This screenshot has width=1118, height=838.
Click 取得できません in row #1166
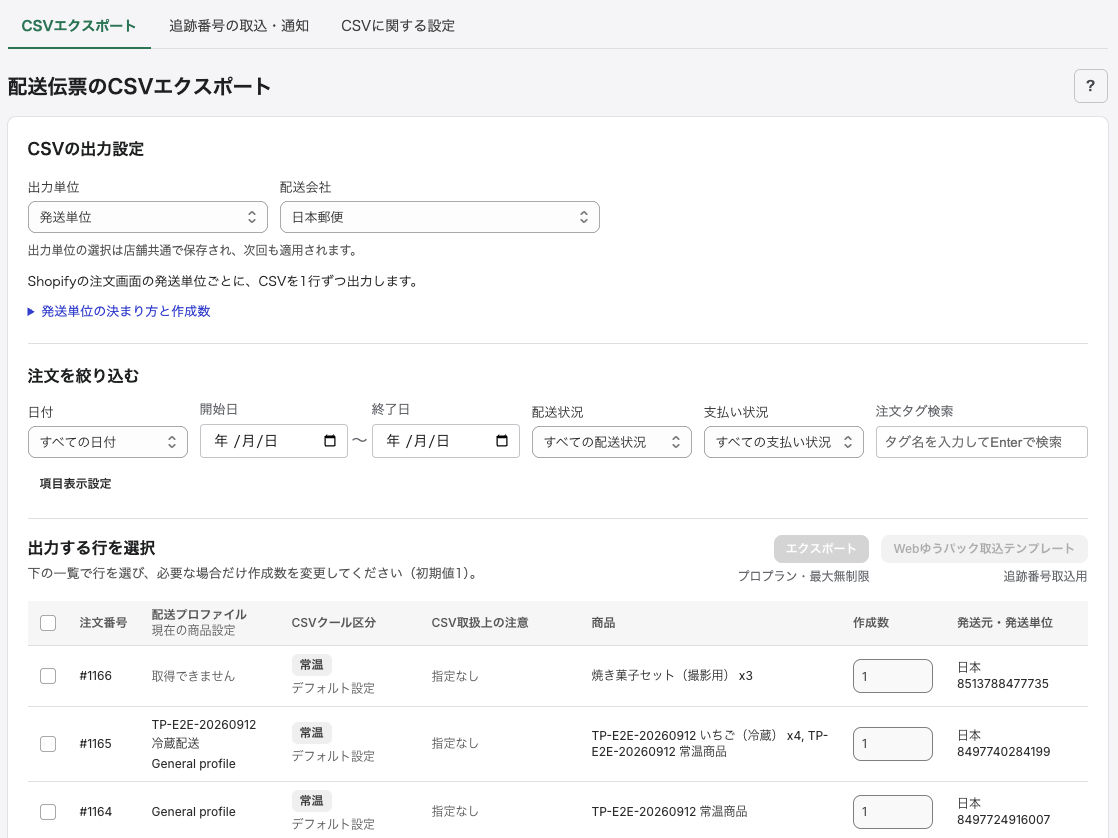pyautogui.click(x=193, y=675)
